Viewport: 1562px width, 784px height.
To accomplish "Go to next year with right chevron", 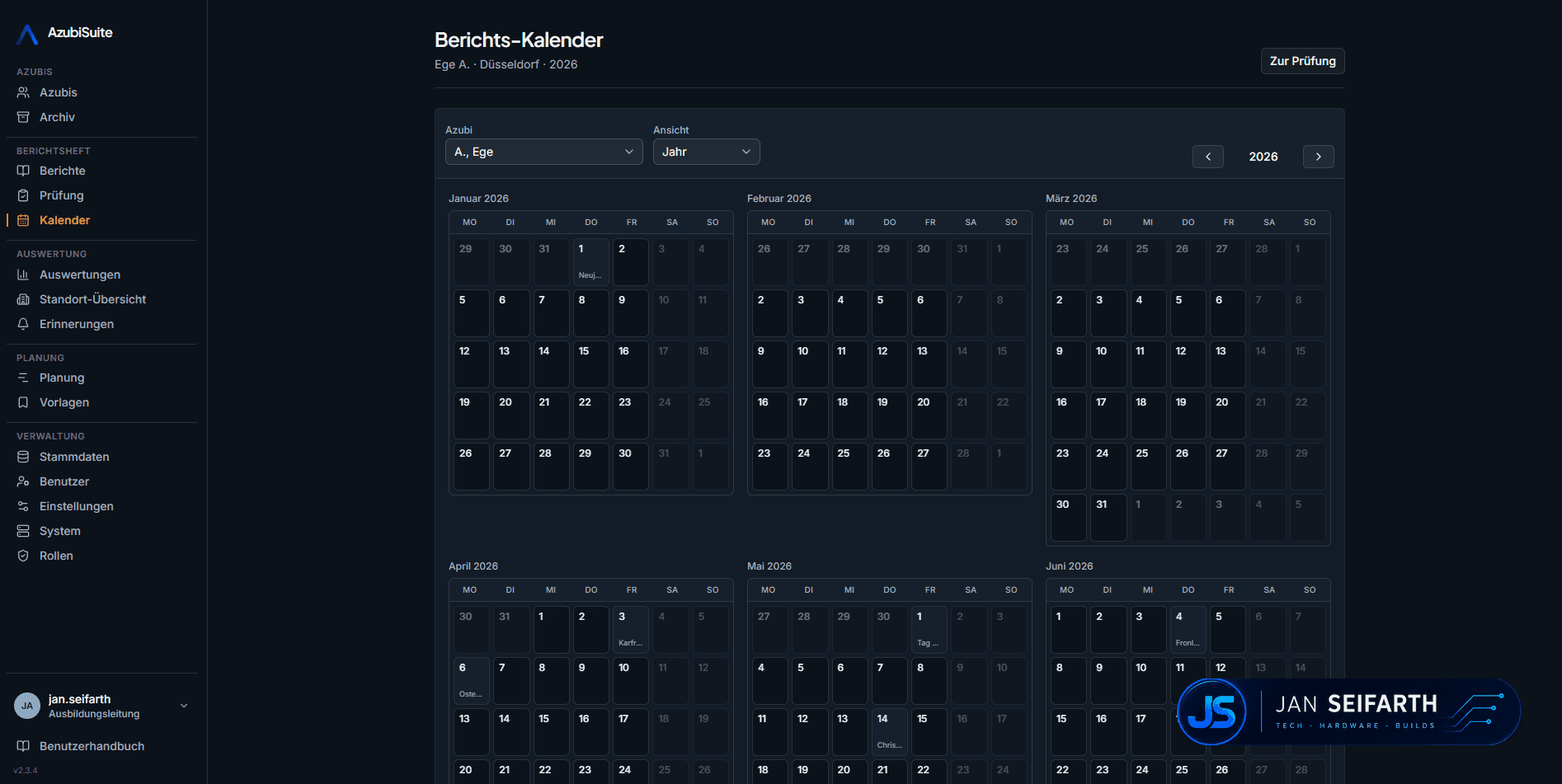I will [x=1319, y=157].
